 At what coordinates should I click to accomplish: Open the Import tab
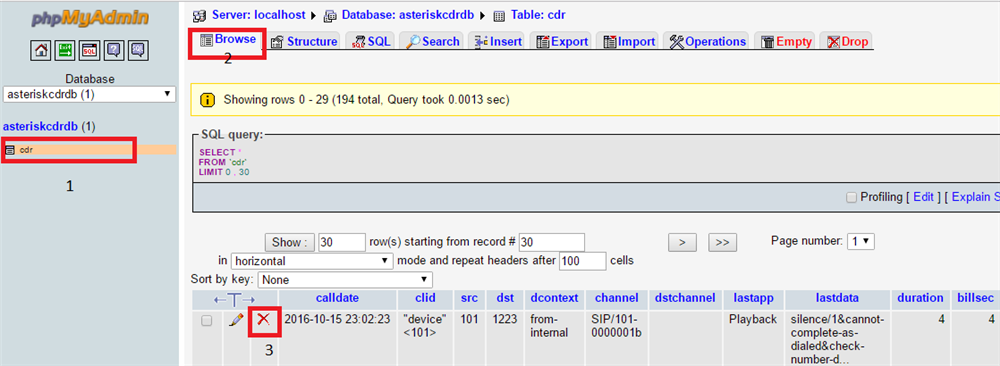point(628,41)
